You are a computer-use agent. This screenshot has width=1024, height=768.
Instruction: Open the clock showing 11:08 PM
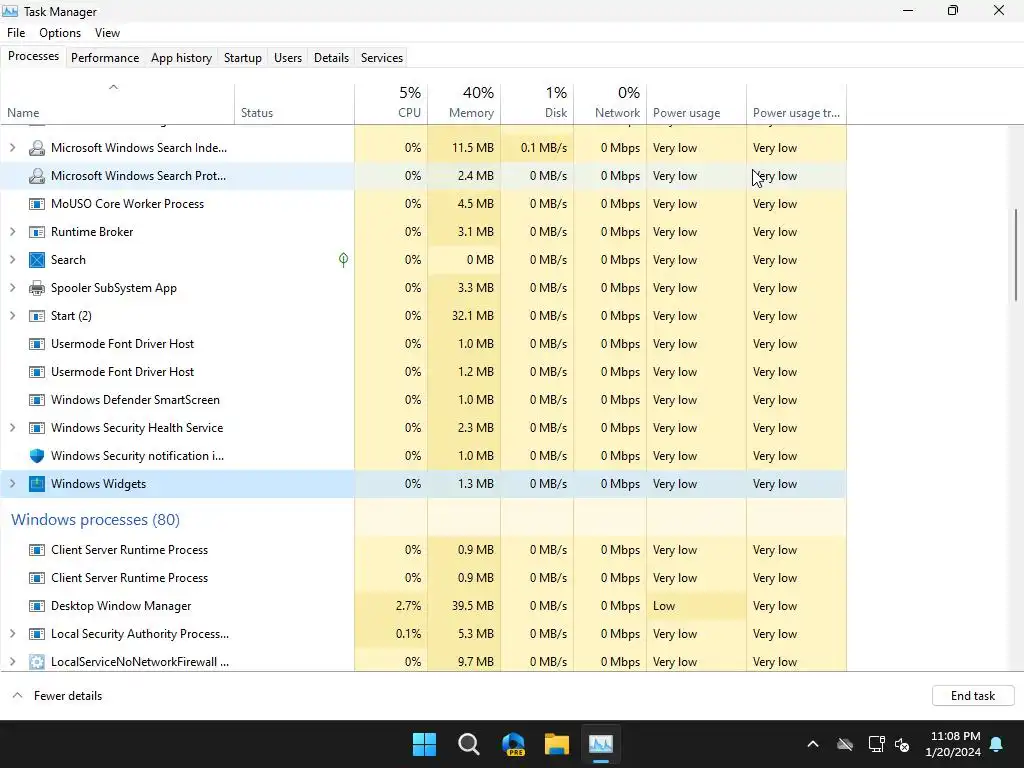(953, 744)
